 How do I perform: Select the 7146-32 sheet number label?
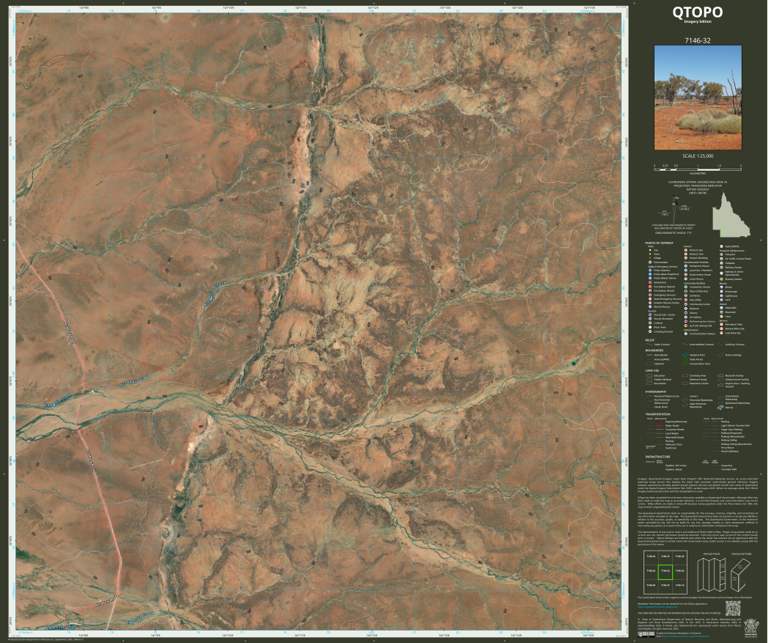[697, 41]
